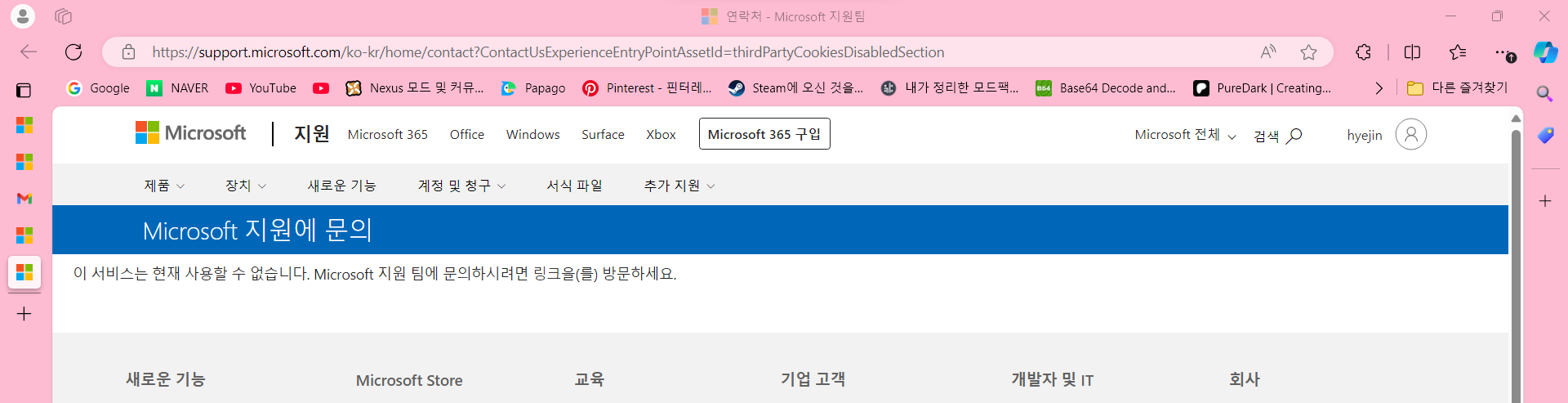The image size is (1568, 403).
Task: Select the active Microsoft support vertical tab
Action: point(24,272)
